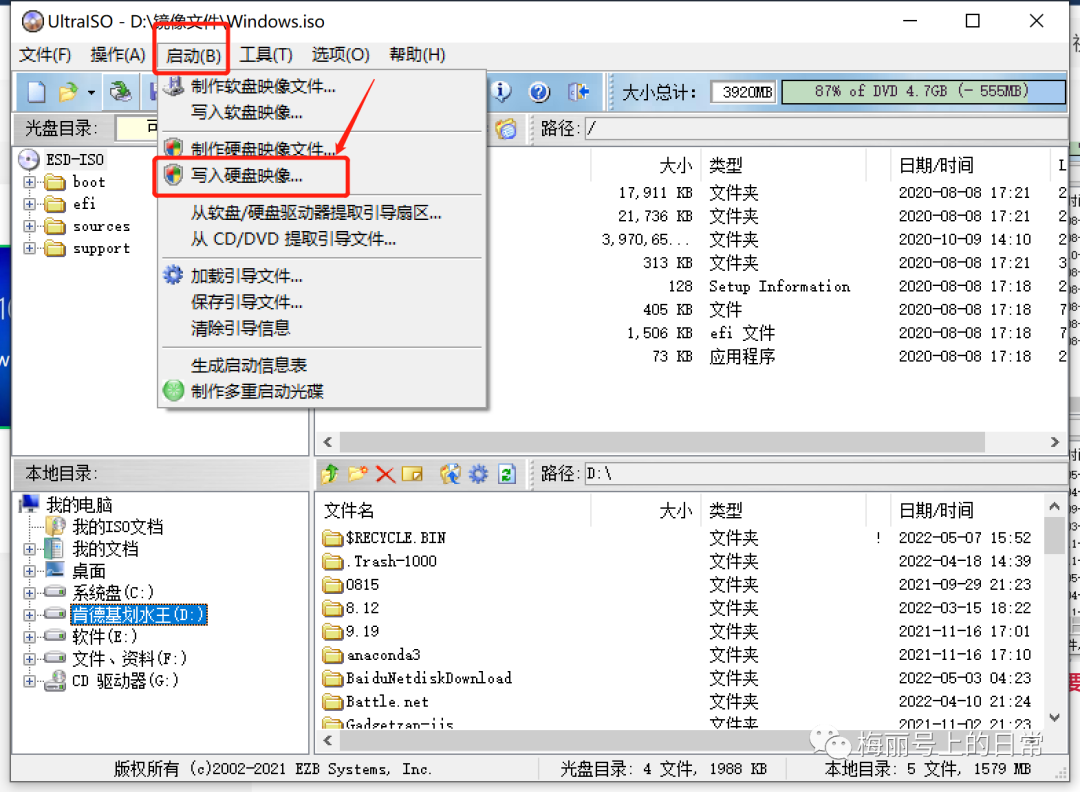Click the BaiduNetdiskDownload folder row
The image size is (1080, 792).
pos(678,678)
